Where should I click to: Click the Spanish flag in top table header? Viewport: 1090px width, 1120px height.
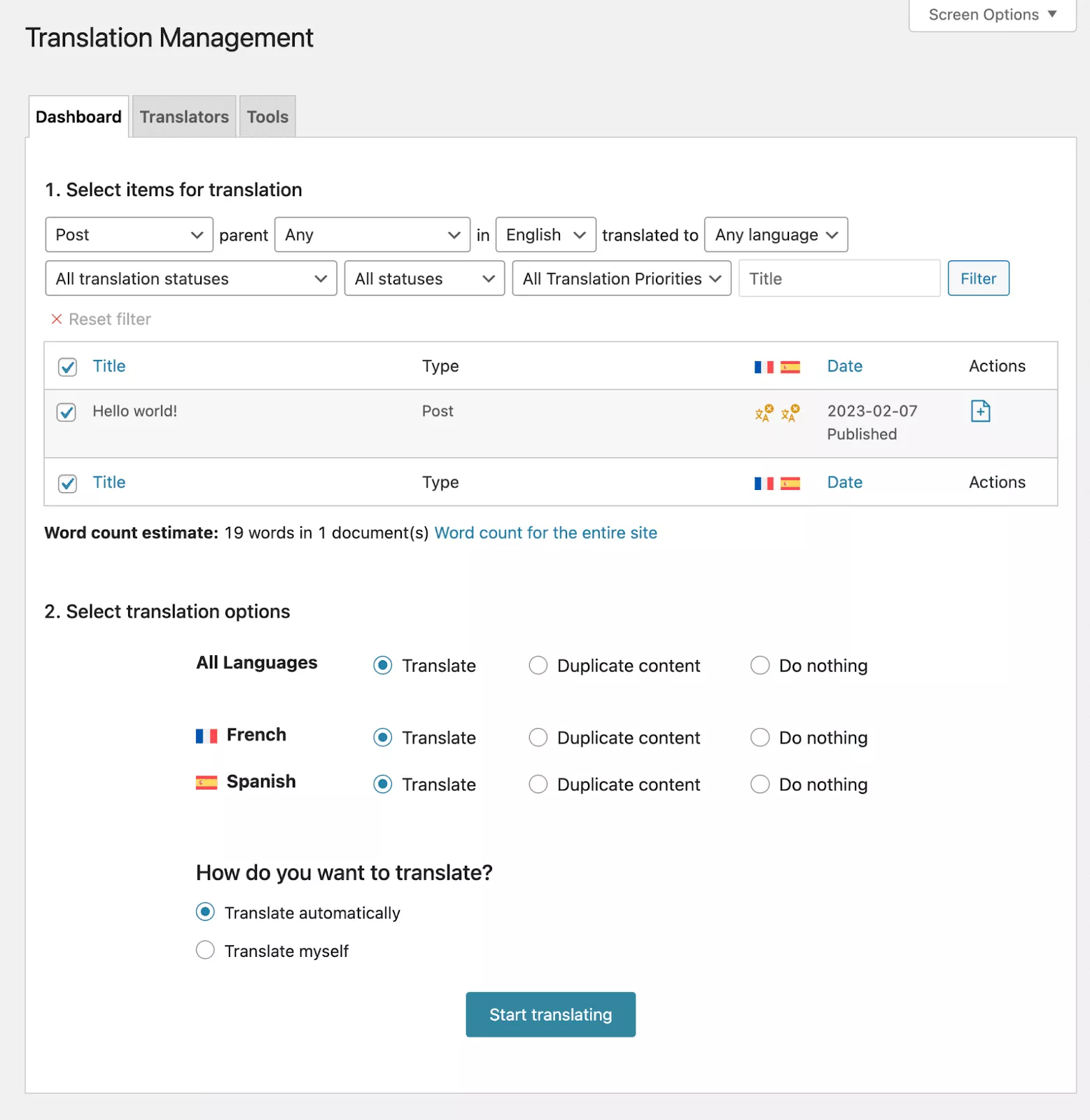790,367
